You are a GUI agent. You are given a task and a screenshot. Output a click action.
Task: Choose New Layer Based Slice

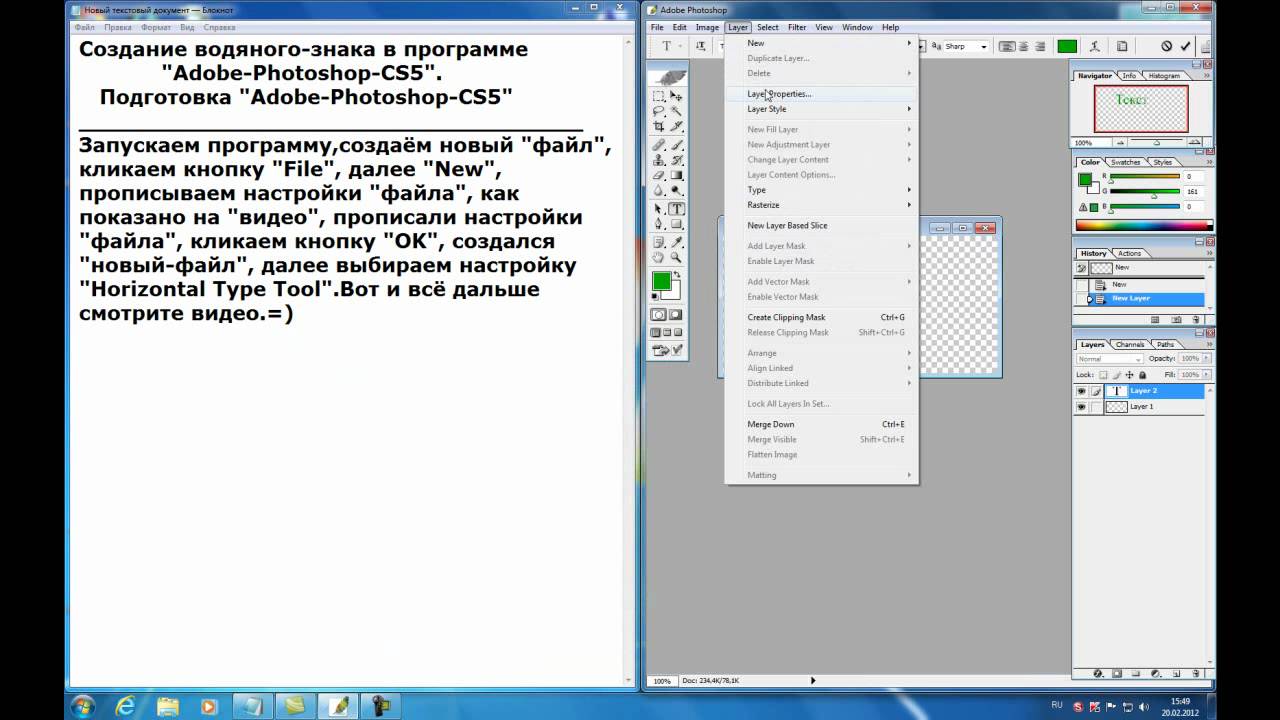[x=821, y=225]
